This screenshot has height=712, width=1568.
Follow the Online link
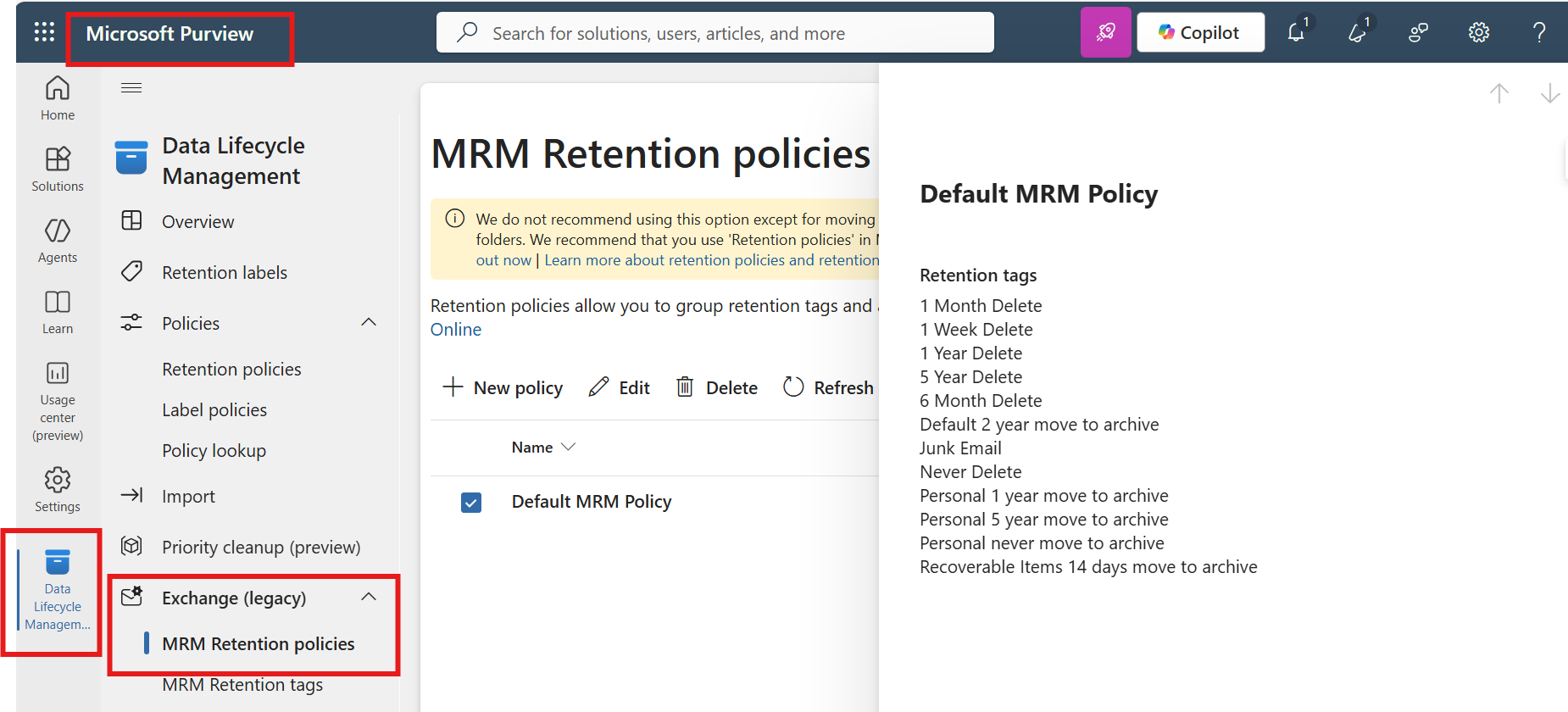pos(456,330)
